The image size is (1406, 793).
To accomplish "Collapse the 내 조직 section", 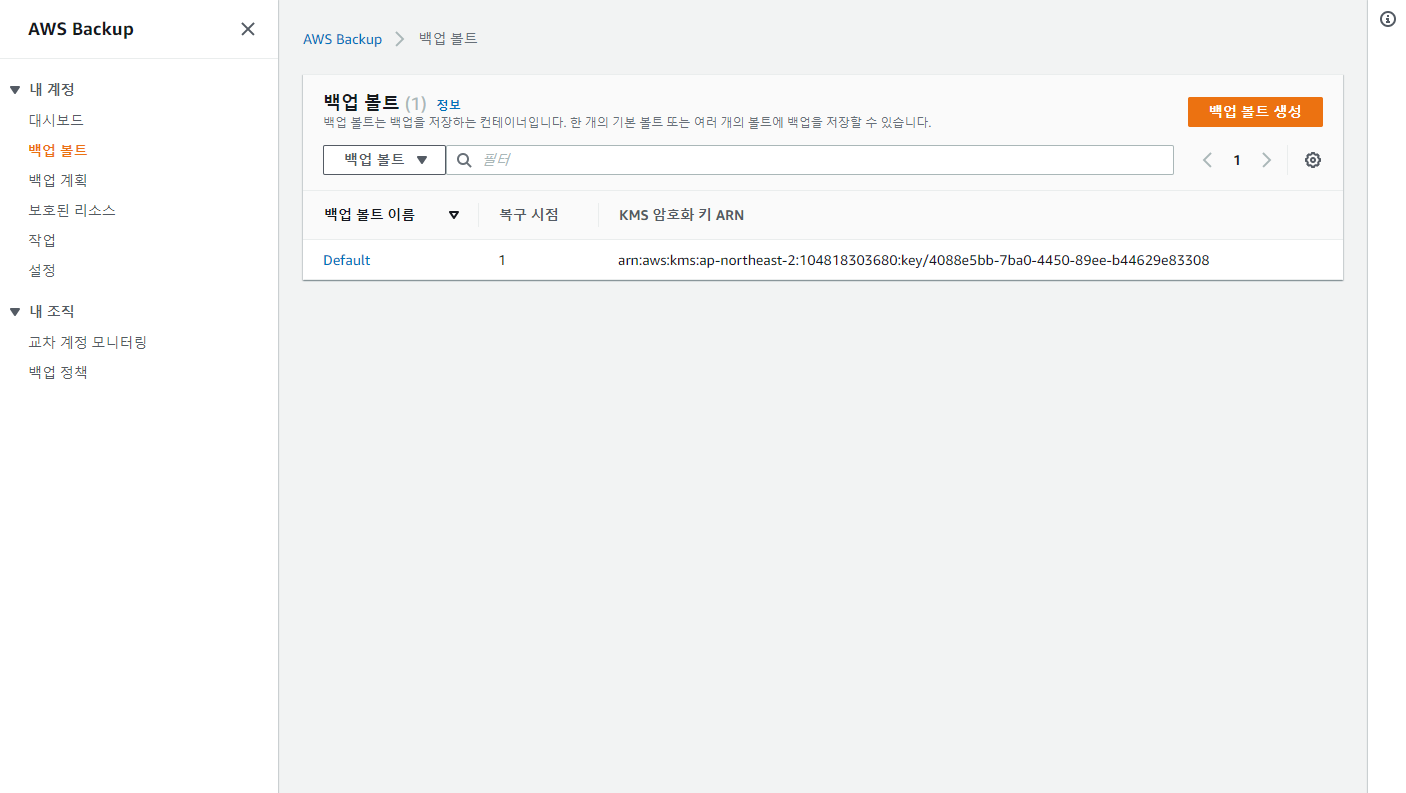I will 15,312.
